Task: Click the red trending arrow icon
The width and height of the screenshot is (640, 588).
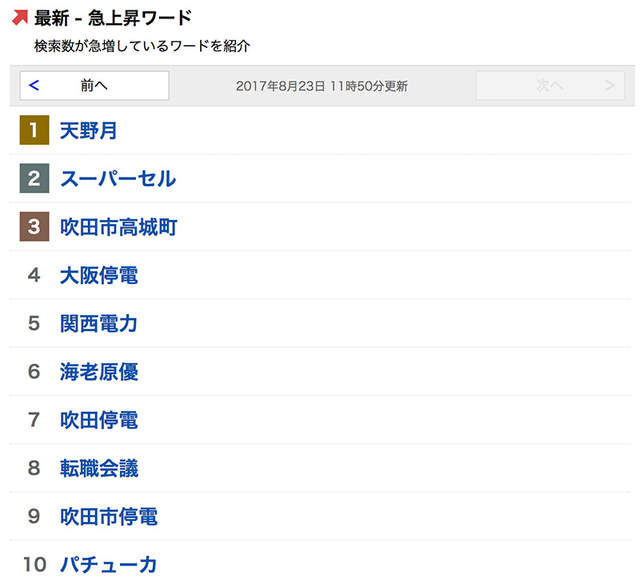Action: click(19, 18)
